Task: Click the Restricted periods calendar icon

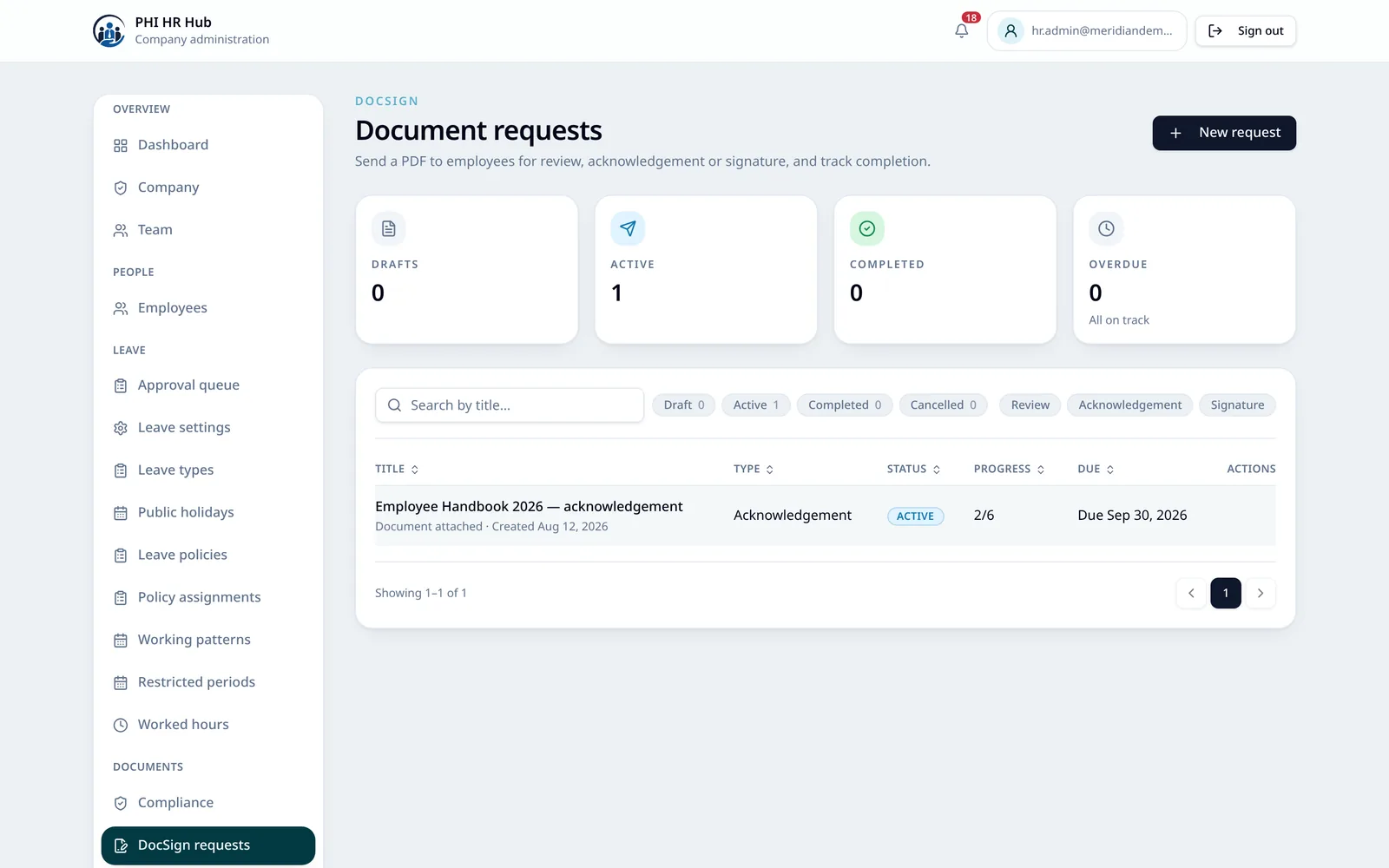Action: pyautogui.click(x=121, y=682)
